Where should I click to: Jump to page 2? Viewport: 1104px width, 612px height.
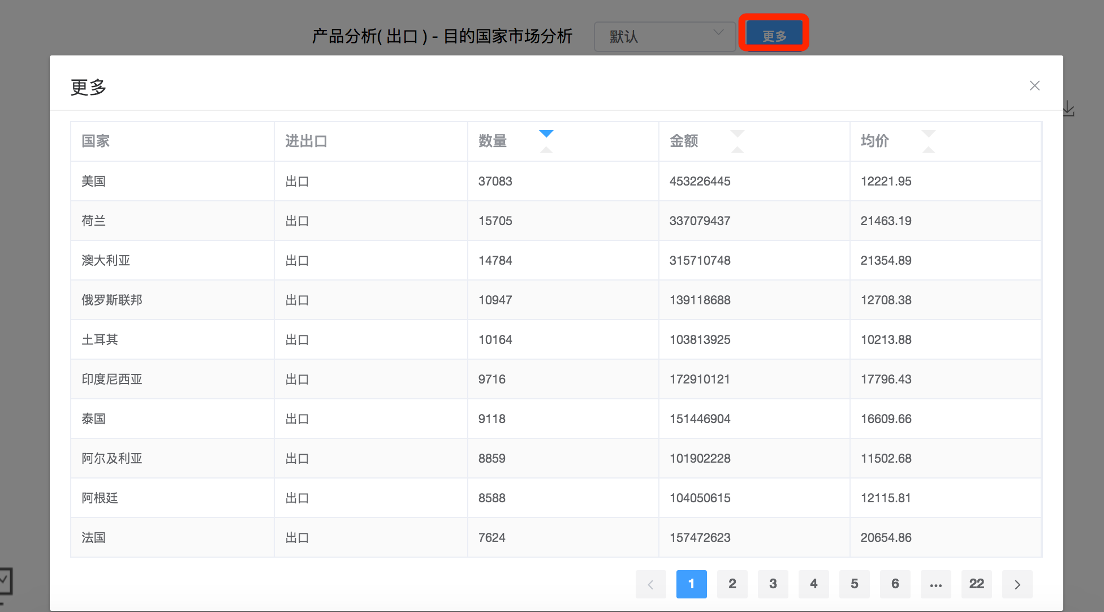point(732,584)
